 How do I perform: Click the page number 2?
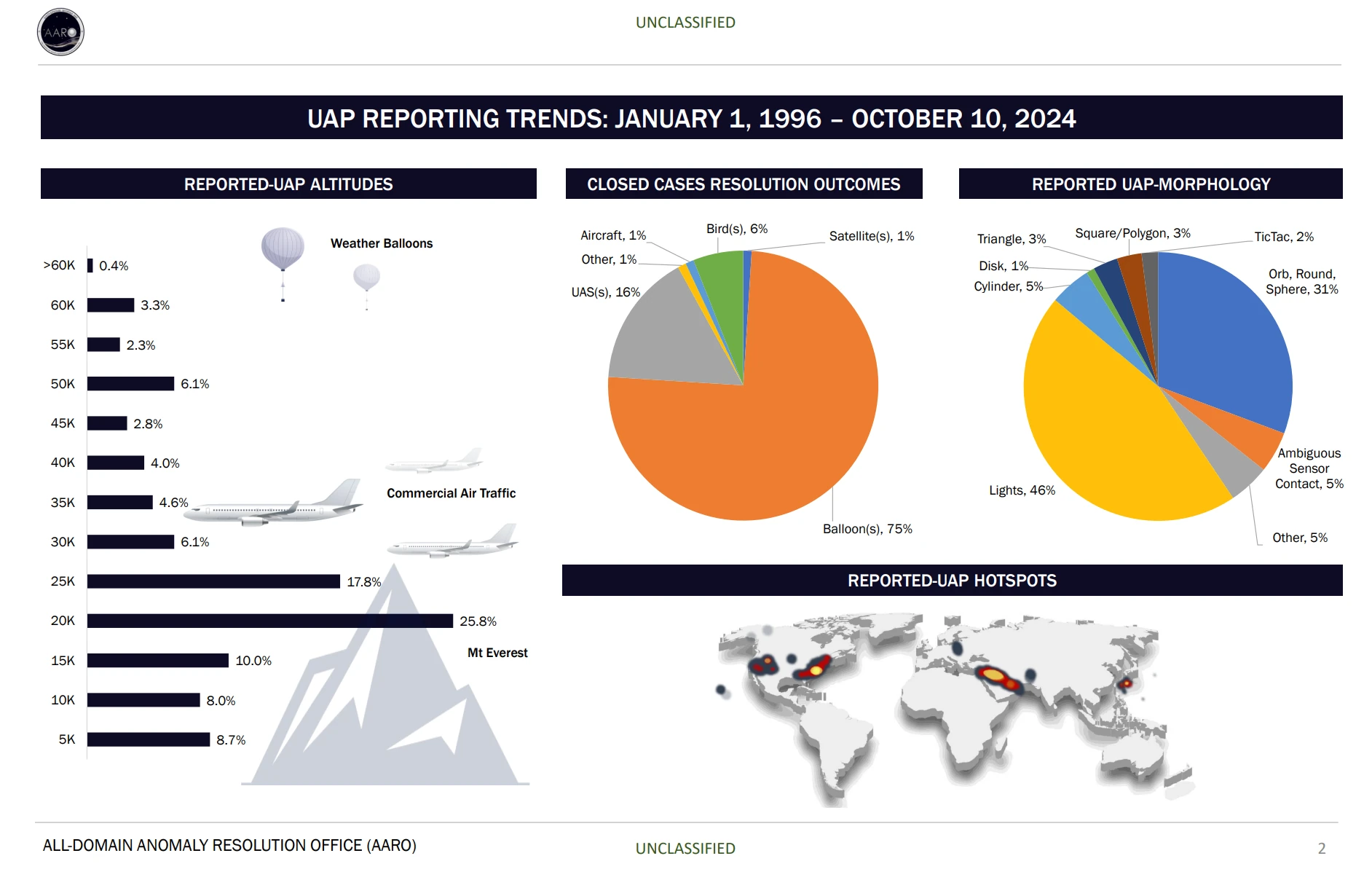click(1322, 849)
